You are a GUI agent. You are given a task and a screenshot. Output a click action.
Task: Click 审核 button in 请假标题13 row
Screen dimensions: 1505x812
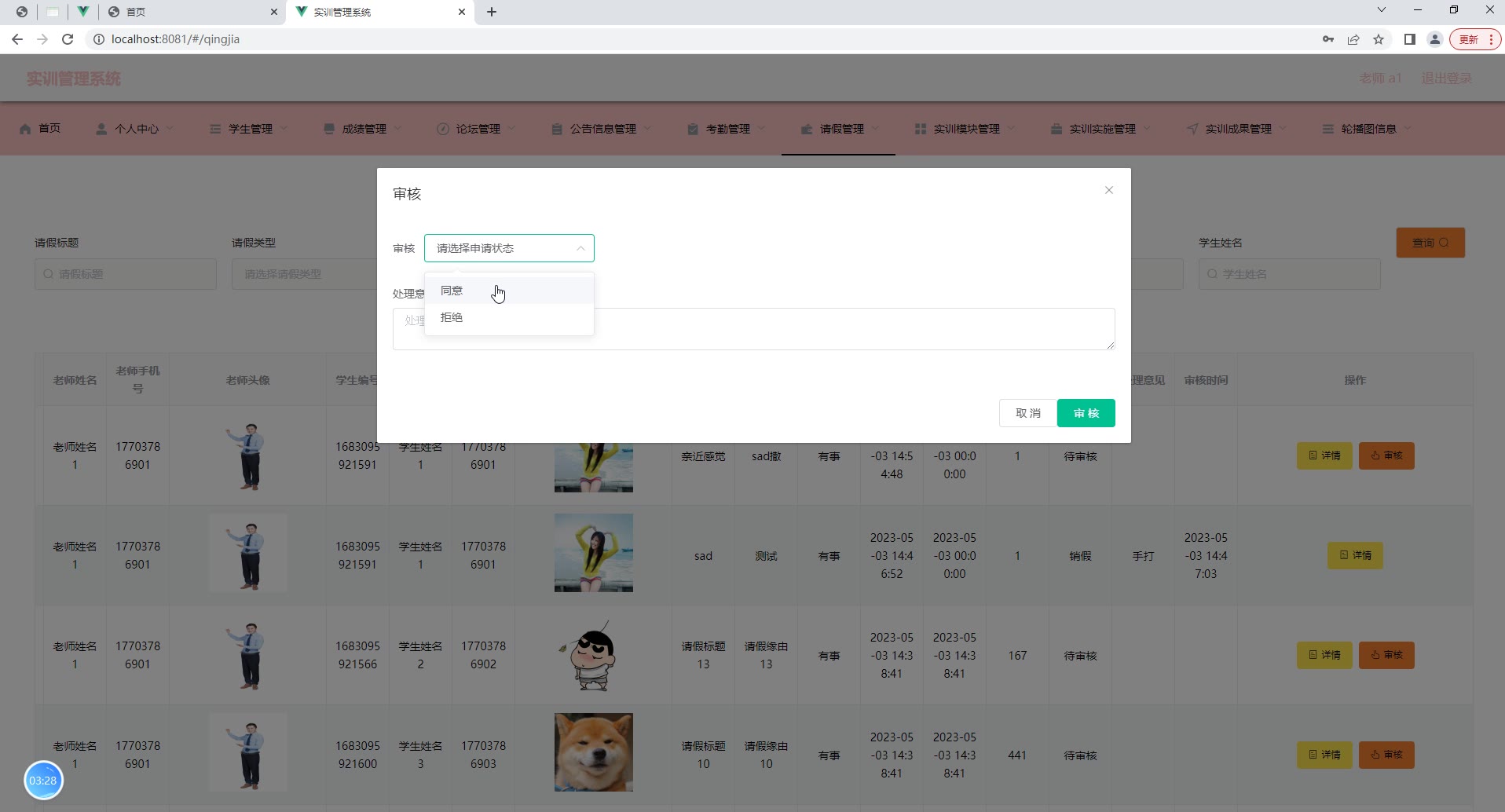pos(1386,655)
